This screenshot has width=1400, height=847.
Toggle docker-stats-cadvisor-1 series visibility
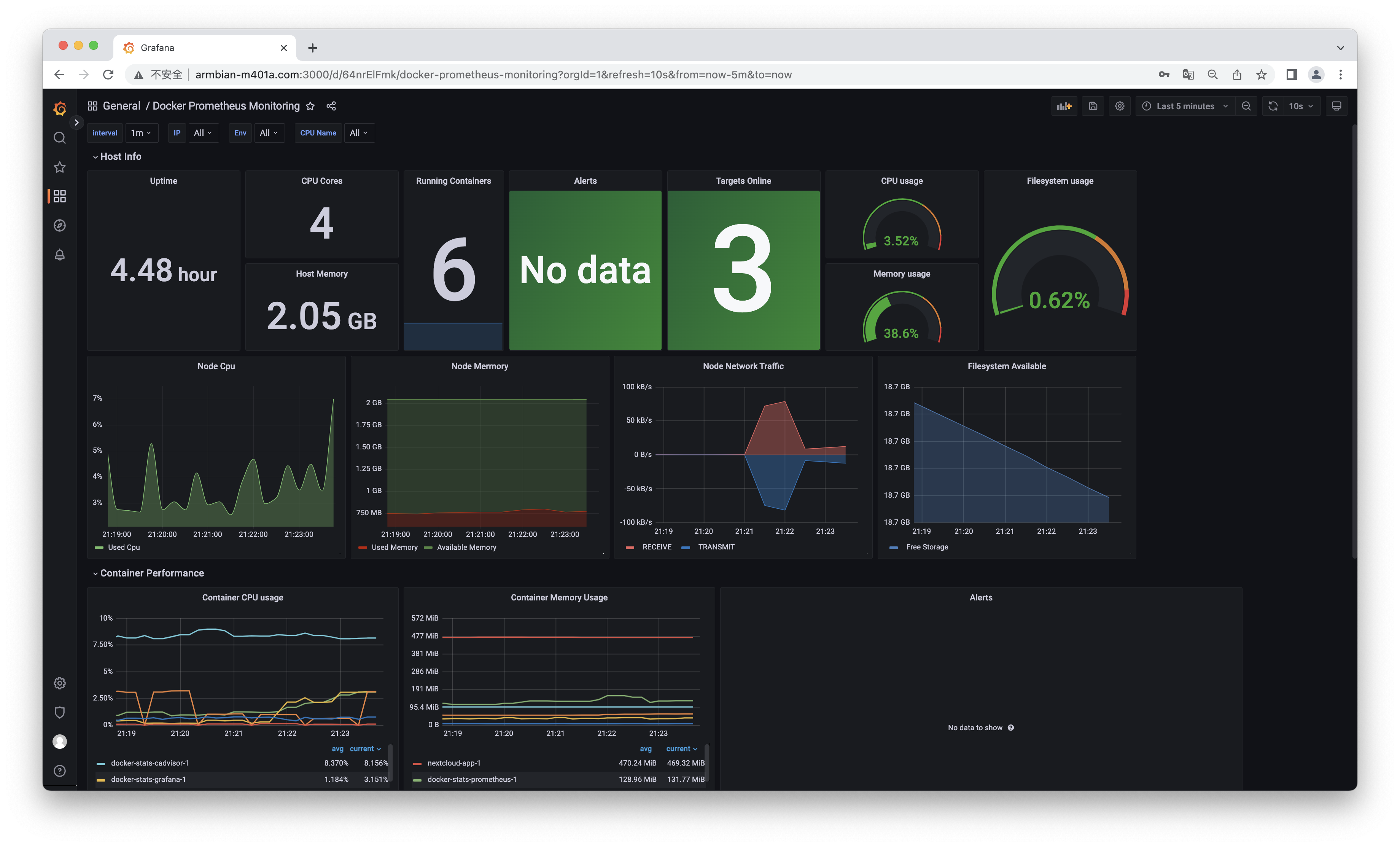tap(150, 763)
